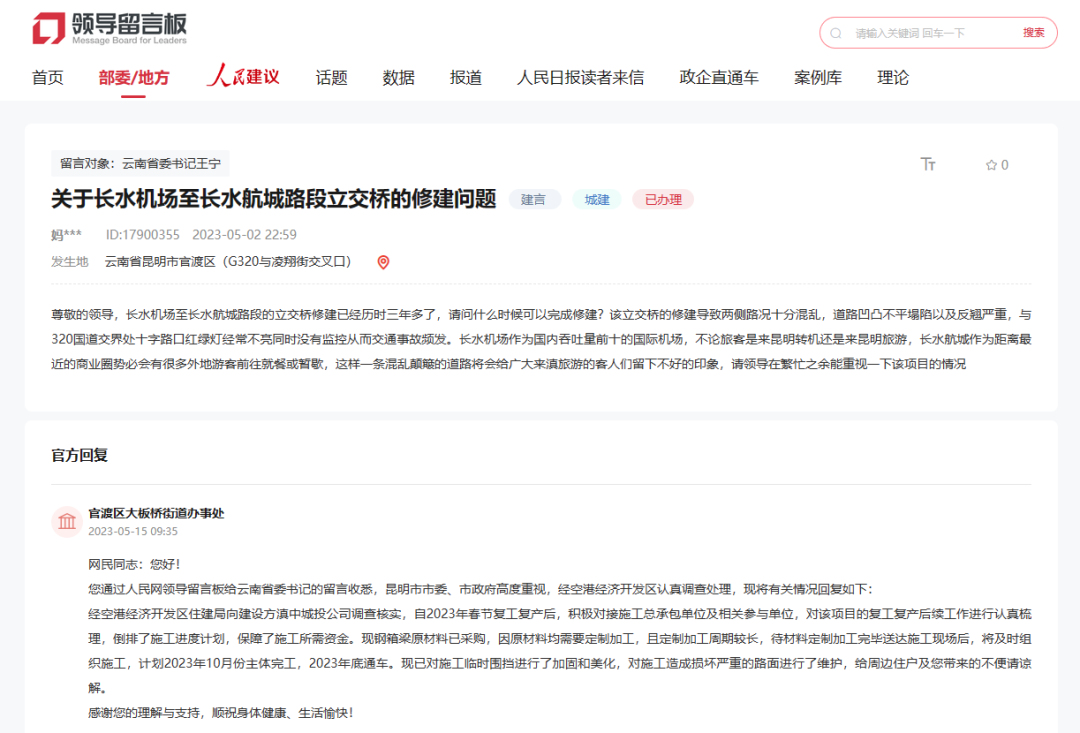This screenshot has width=1080, height=733.
Task: Click the 留言对象 云南省委书记王宁 label
Action: click(x=141, y=163)
